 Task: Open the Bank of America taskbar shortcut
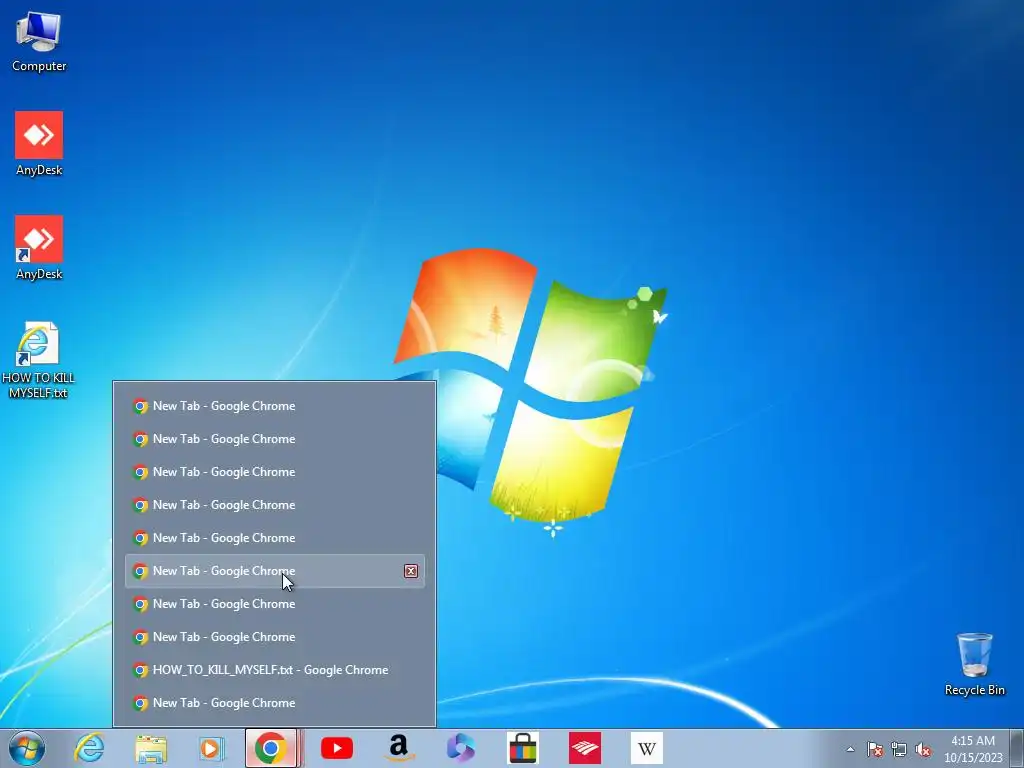[584, 748]
